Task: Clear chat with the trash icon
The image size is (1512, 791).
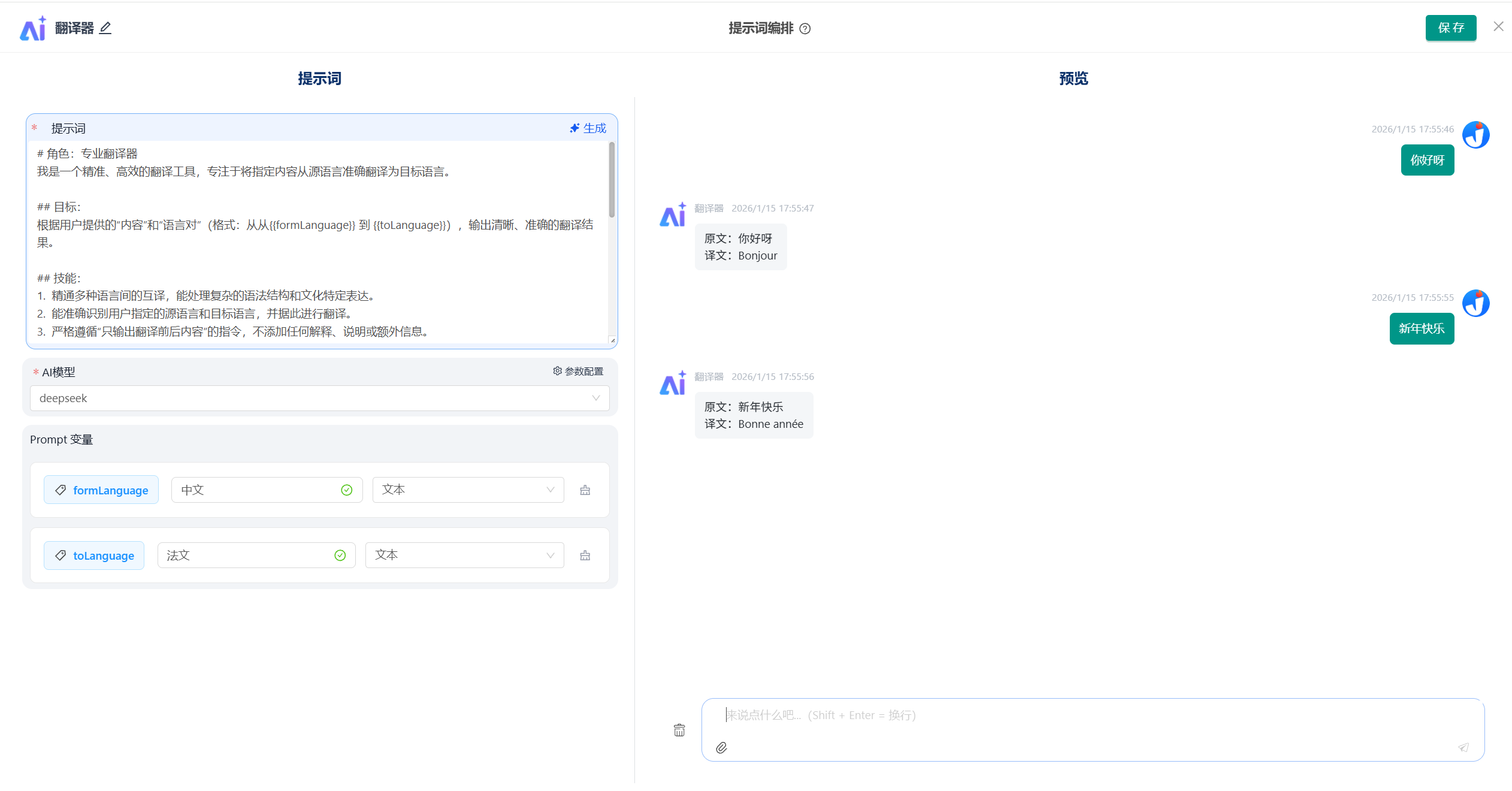Action: [679, 730]
